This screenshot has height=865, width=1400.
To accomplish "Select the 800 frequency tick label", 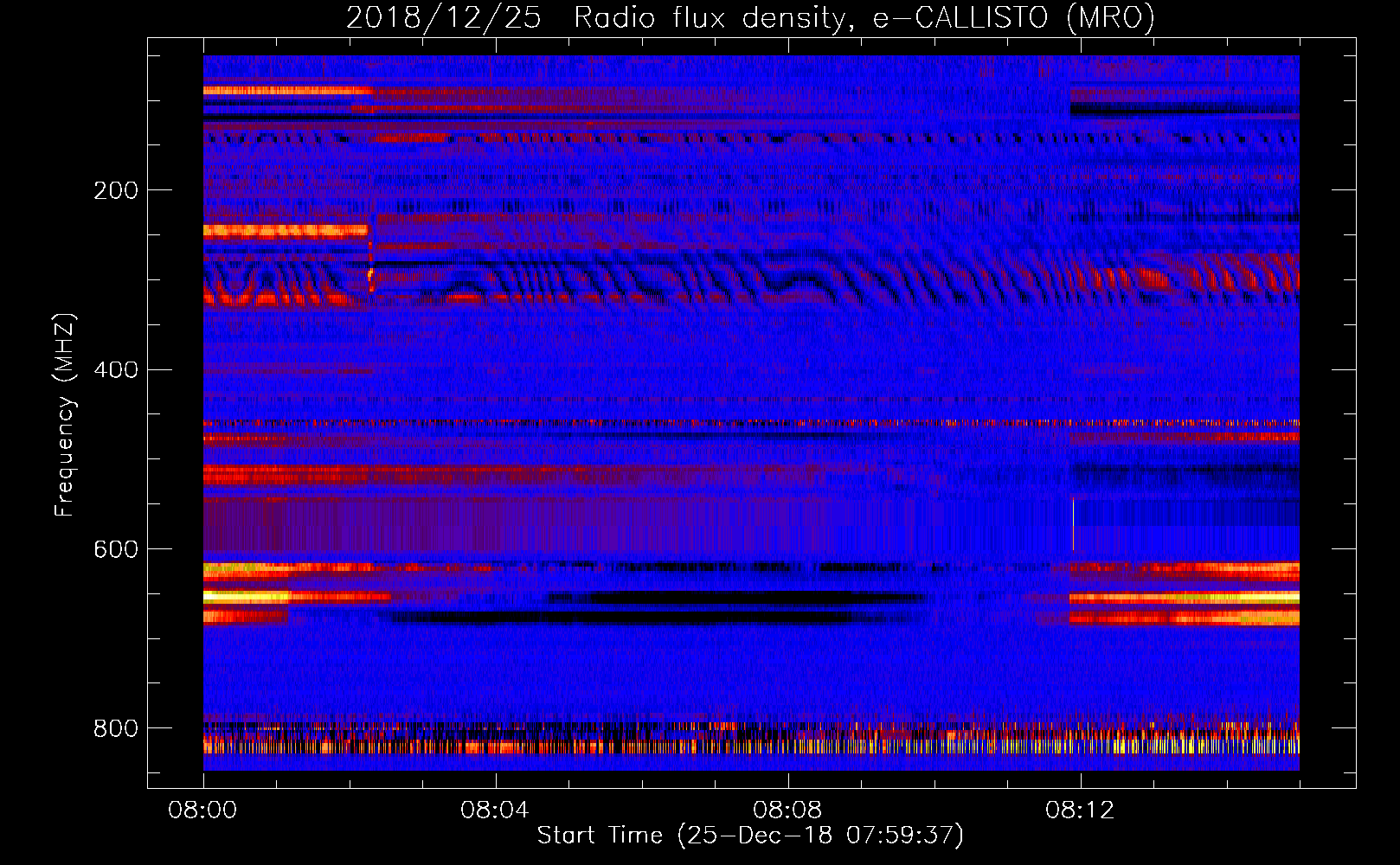I will pyautogui.click(x=116, y=728).
